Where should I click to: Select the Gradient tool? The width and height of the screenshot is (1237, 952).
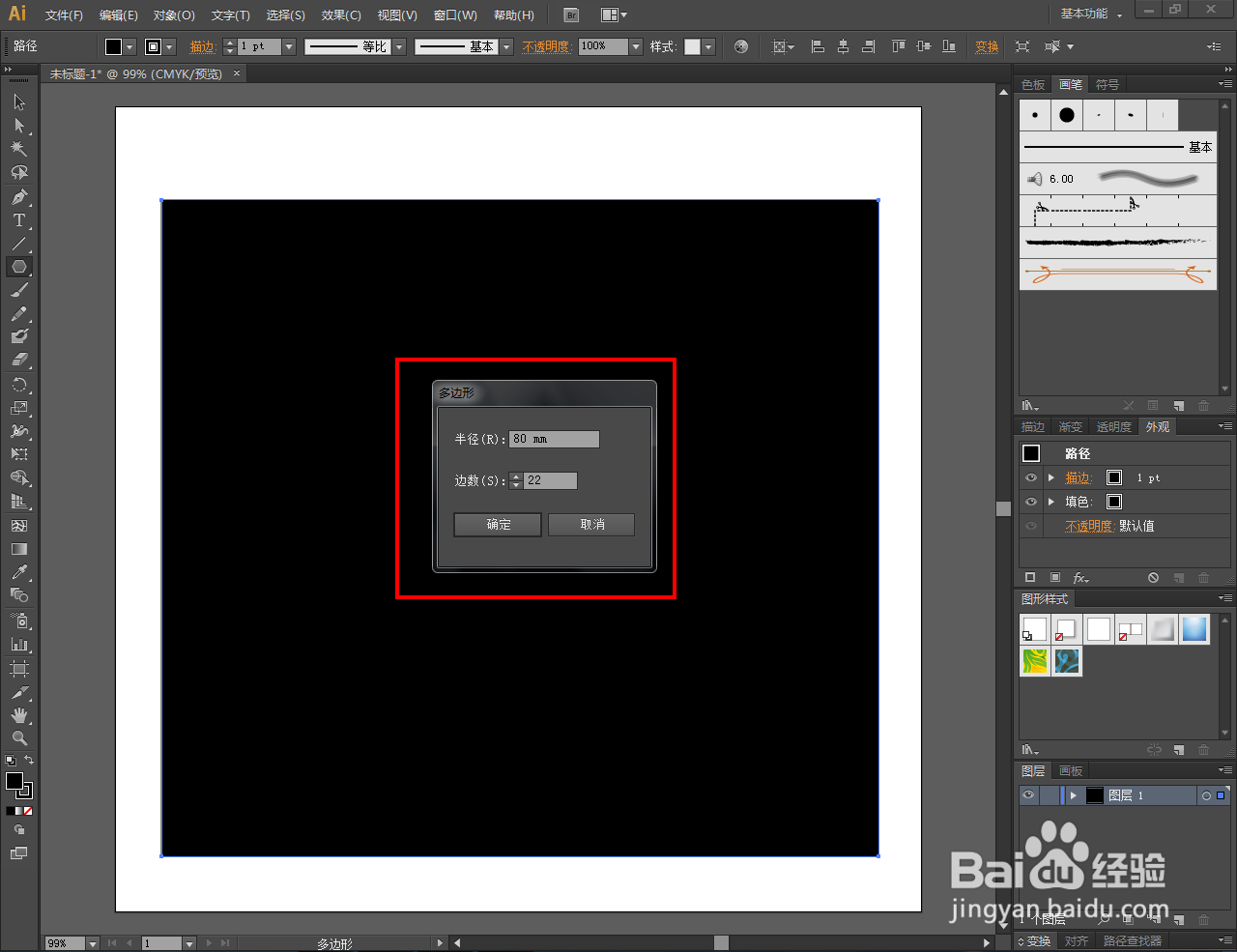[19, 549]
